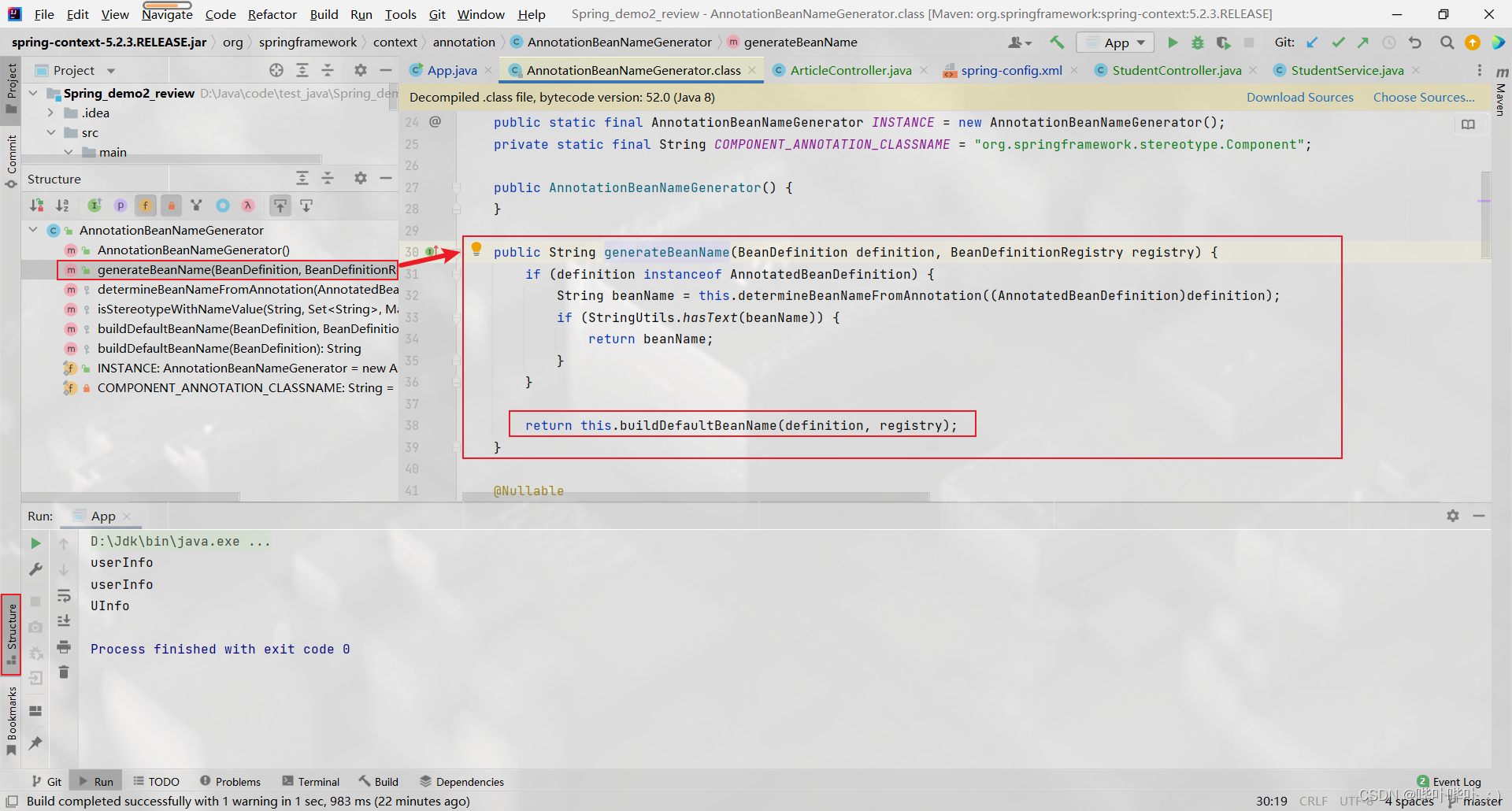The image size is (1512, 811).
Task: Toggle Autoscroll to Source in Structure
Action: click(280, 206)
